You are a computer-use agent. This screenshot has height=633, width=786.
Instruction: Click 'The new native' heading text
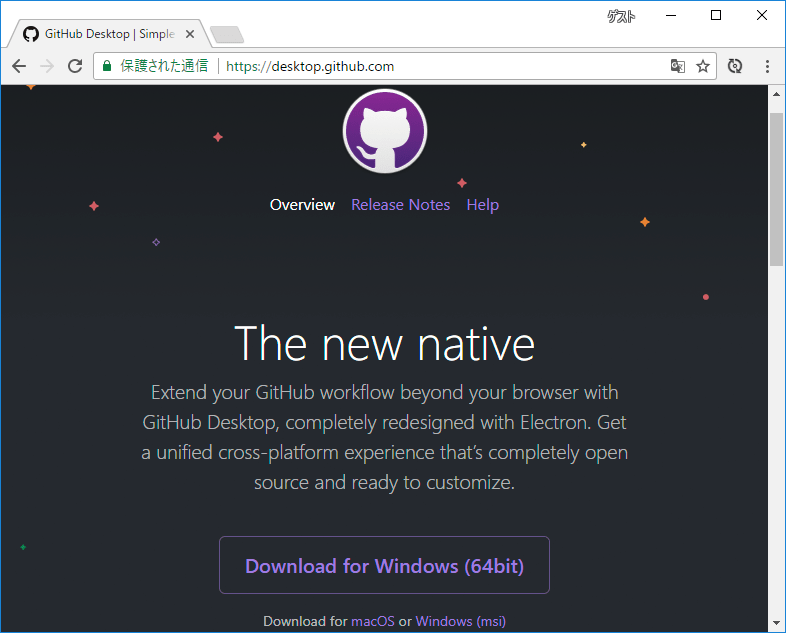[x=384, y=344]
